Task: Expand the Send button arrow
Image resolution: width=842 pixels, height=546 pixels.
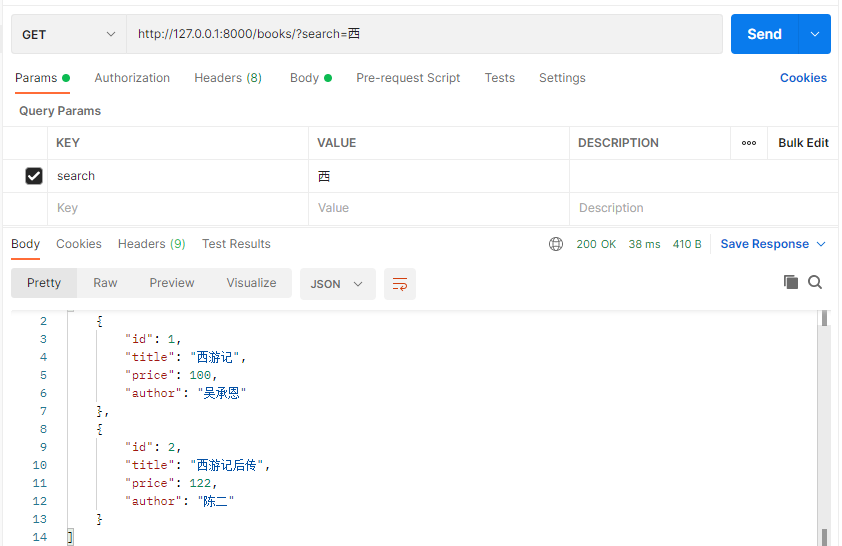Action: tap(815, 34)
